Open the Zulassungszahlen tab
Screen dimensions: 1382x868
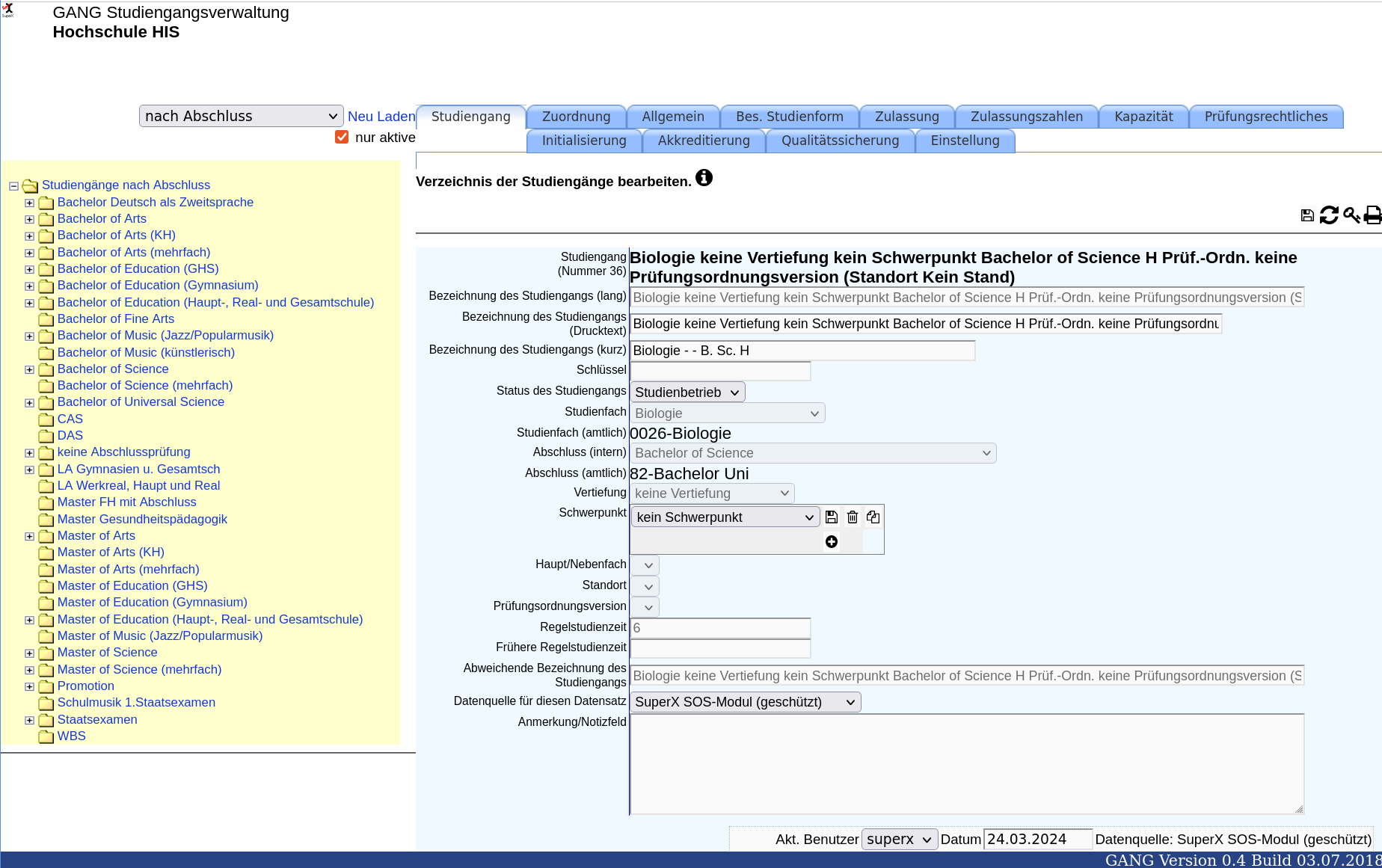tap(1027, 117)
